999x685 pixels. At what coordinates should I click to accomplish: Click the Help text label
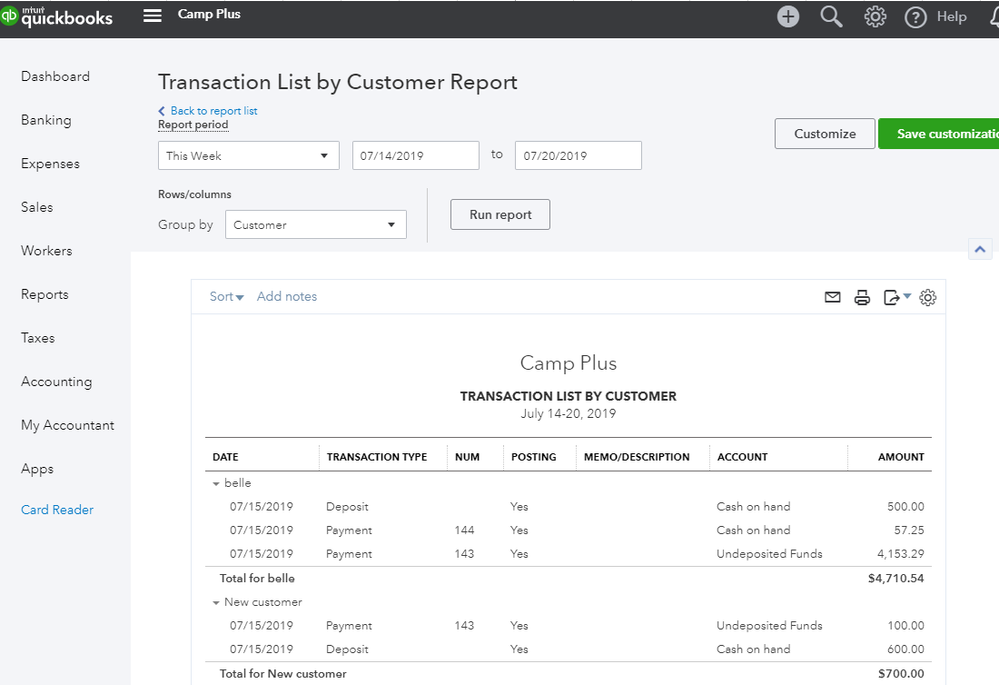pos(951,17)
